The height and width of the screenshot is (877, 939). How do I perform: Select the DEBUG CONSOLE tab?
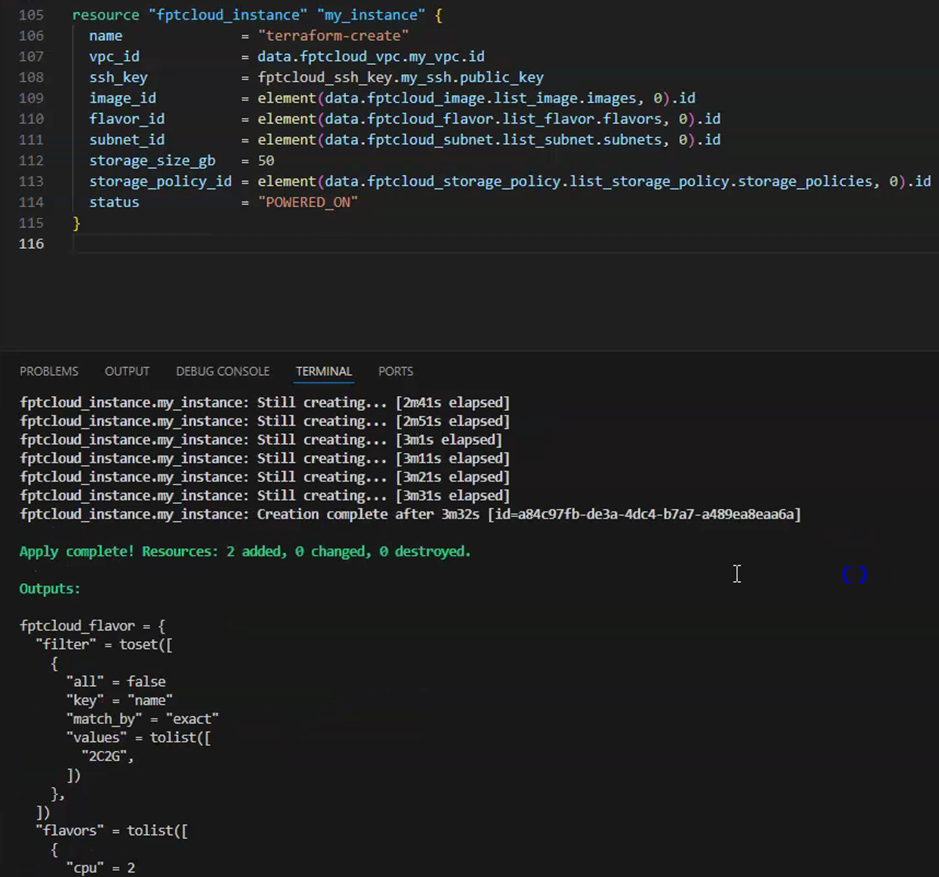click(222, 371)
